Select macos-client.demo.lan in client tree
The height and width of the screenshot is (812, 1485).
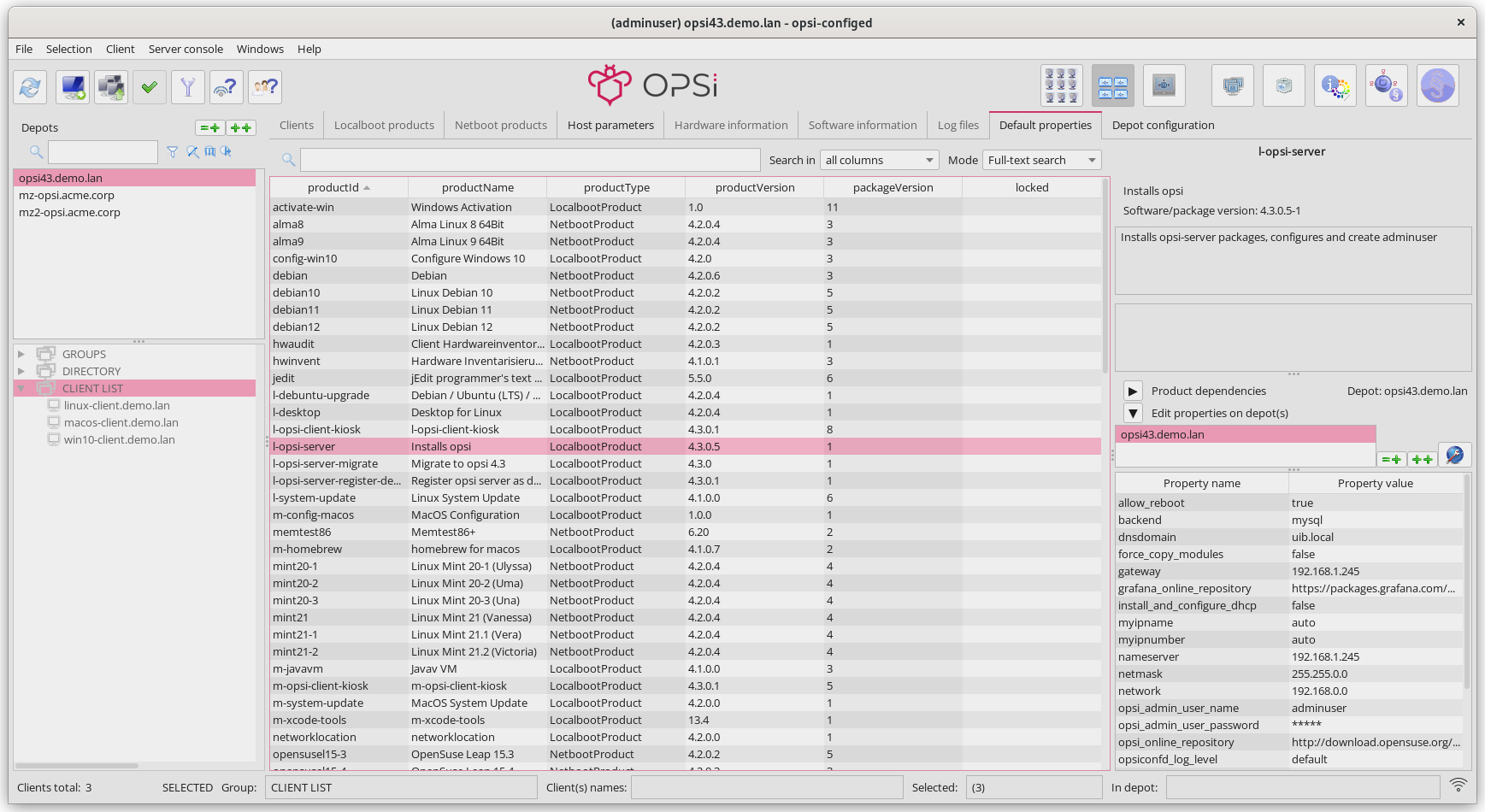click(121, 422)
